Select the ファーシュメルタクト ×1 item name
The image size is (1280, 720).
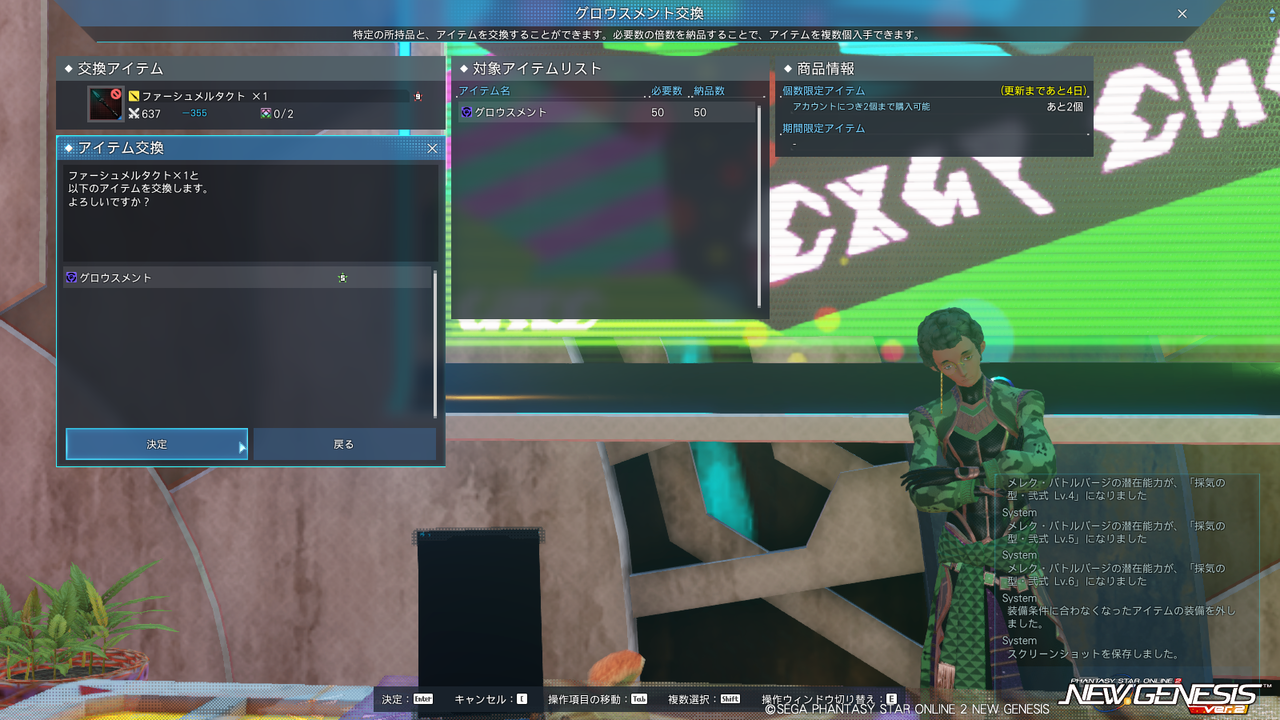pos(205,96)
